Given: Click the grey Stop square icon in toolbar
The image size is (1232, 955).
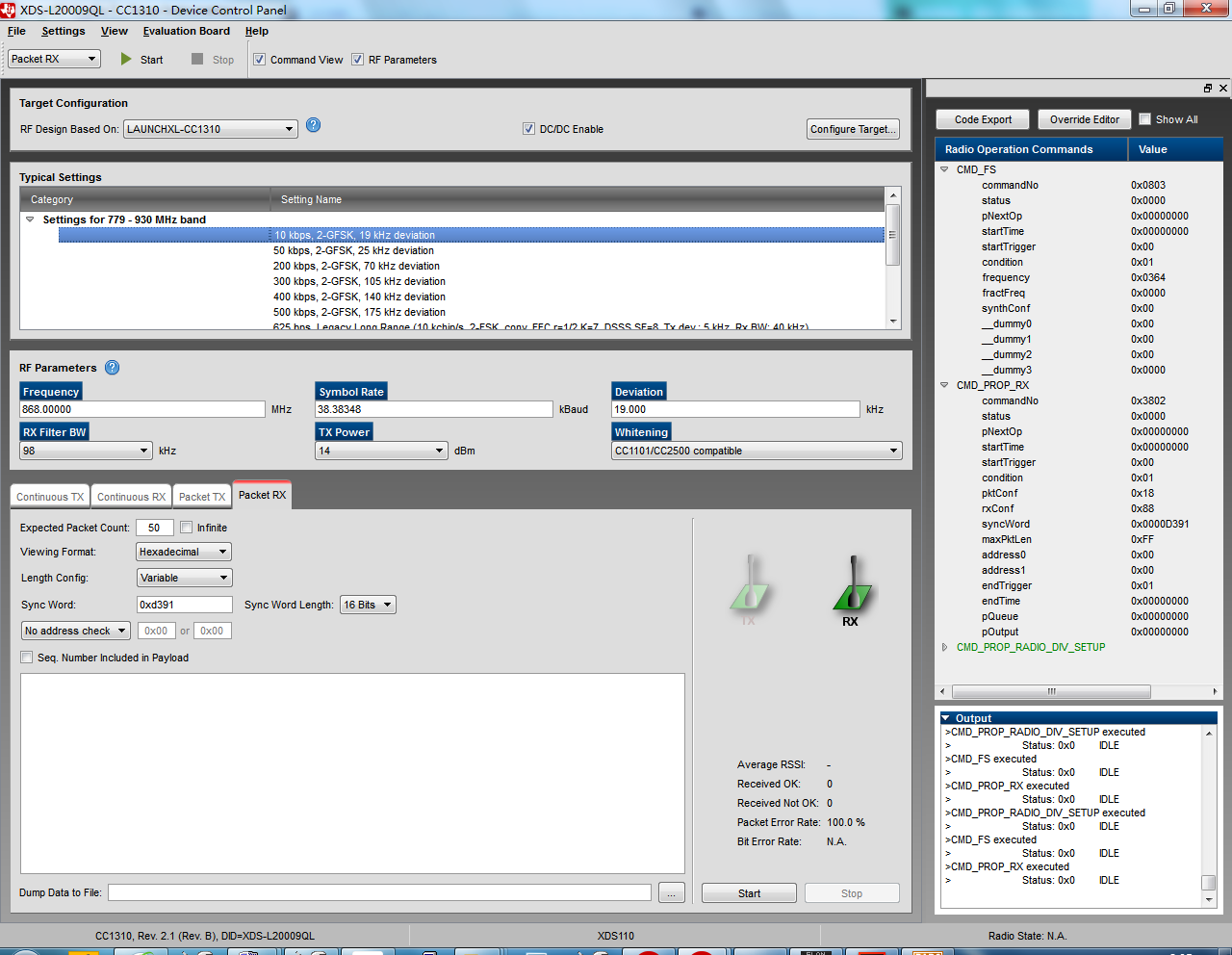Looking at the screenshot, I should point(197,59).
